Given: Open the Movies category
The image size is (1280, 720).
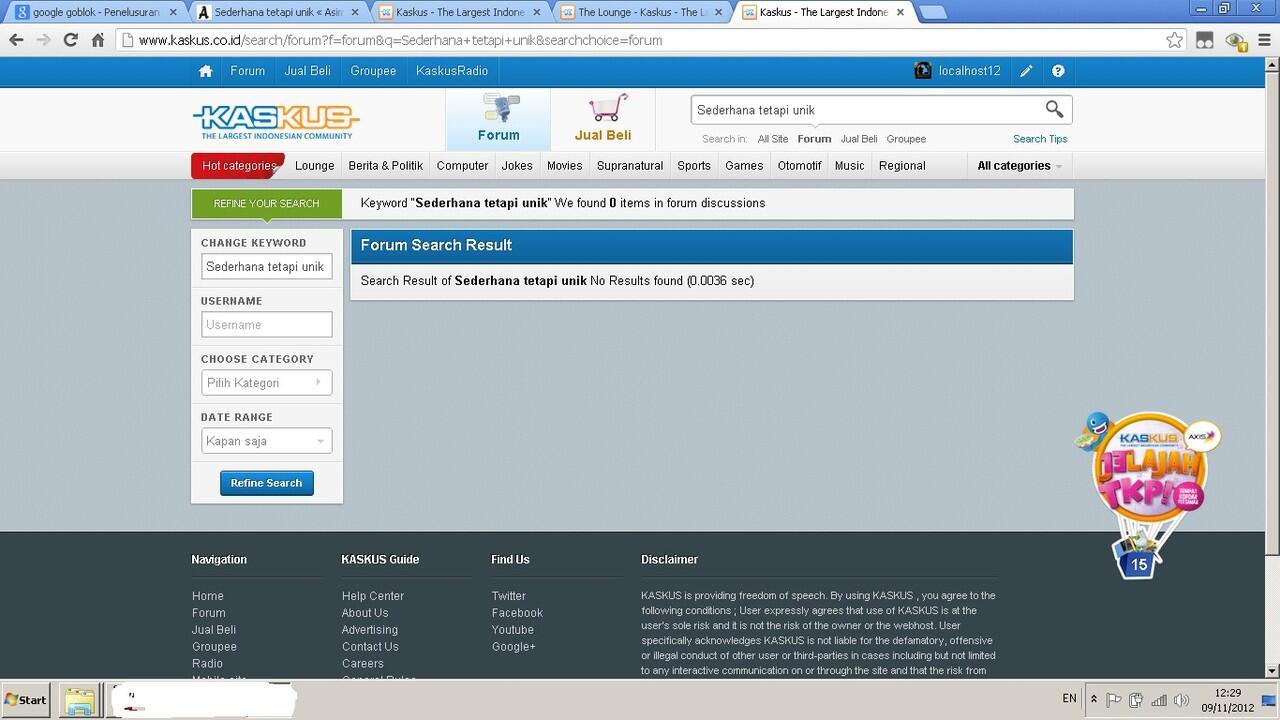Looking at the screenshot, I should click(x=564, y=166).
